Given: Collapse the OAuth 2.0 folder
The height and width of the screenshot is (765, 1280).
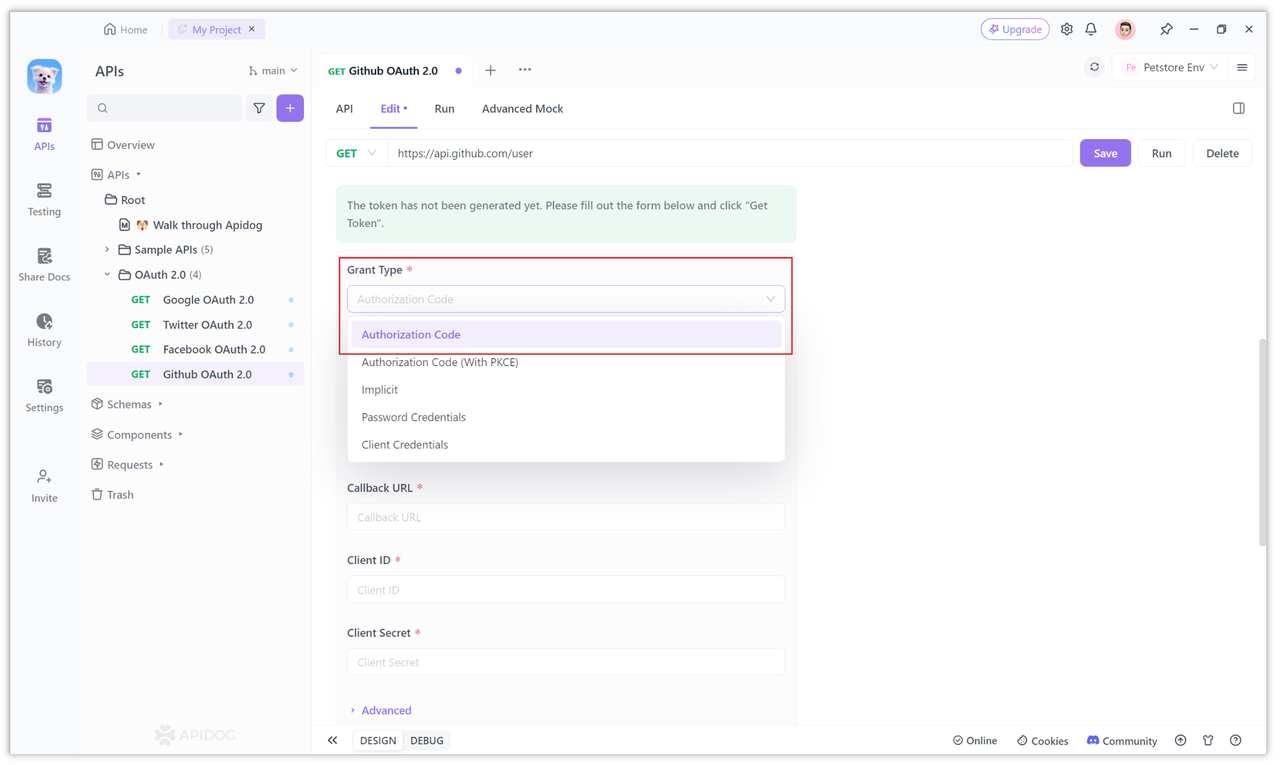Looking at the screenshot, I should tap(107, 274).
